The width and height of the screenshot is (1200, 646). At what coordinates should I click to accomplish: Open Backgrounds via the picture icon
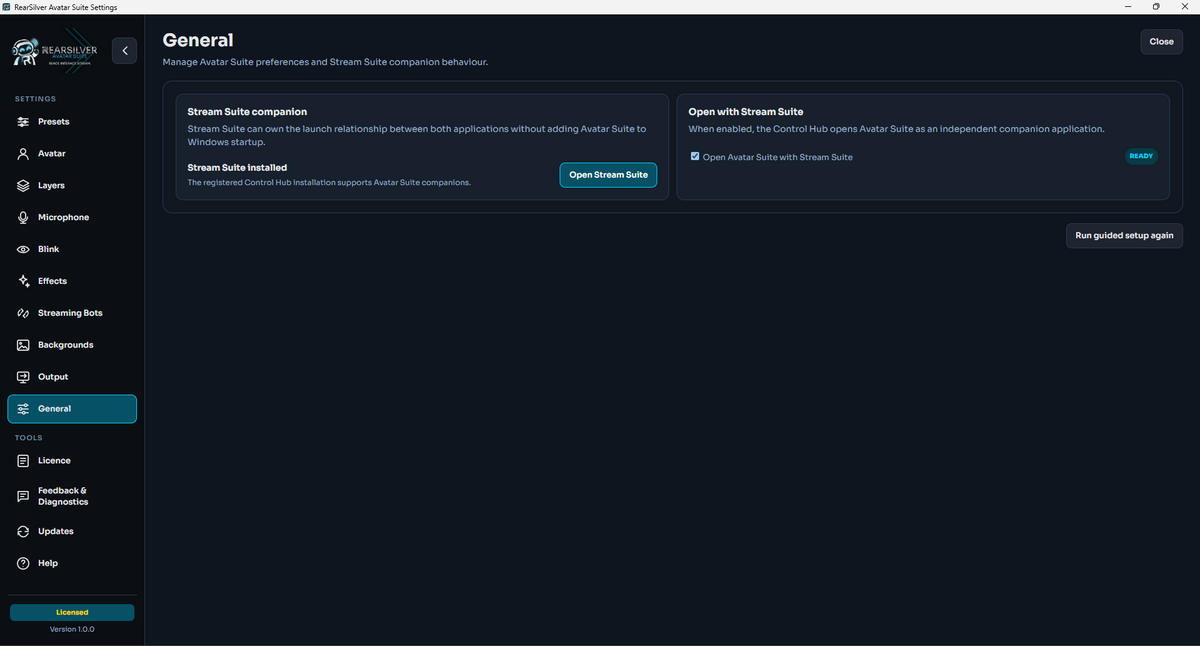24,345
